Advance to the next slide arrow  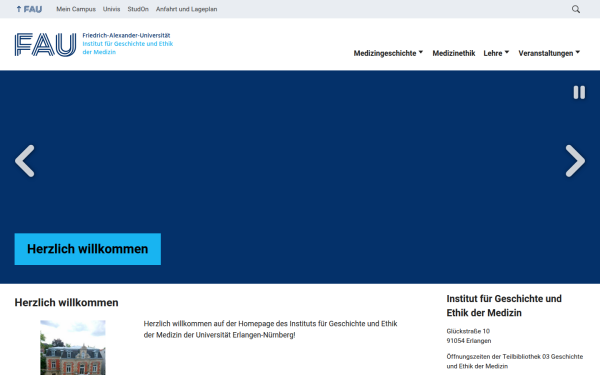(x=575, y=161)
